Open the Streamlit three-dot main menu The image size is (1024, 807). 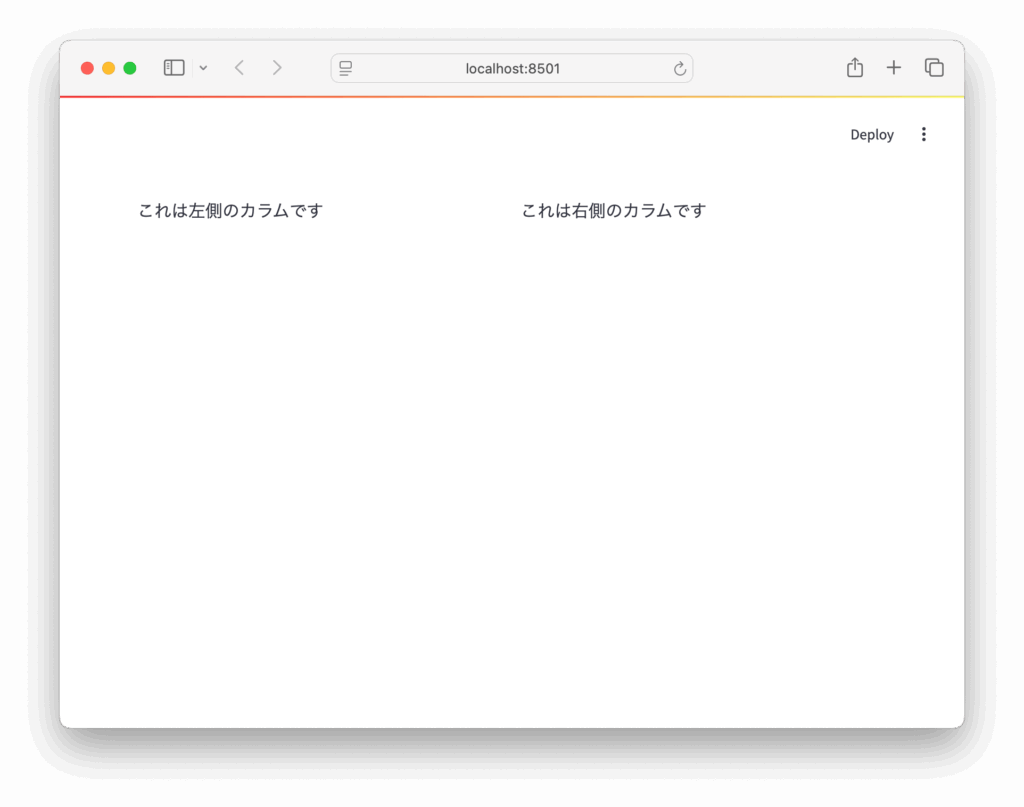[x=923, y=134]
